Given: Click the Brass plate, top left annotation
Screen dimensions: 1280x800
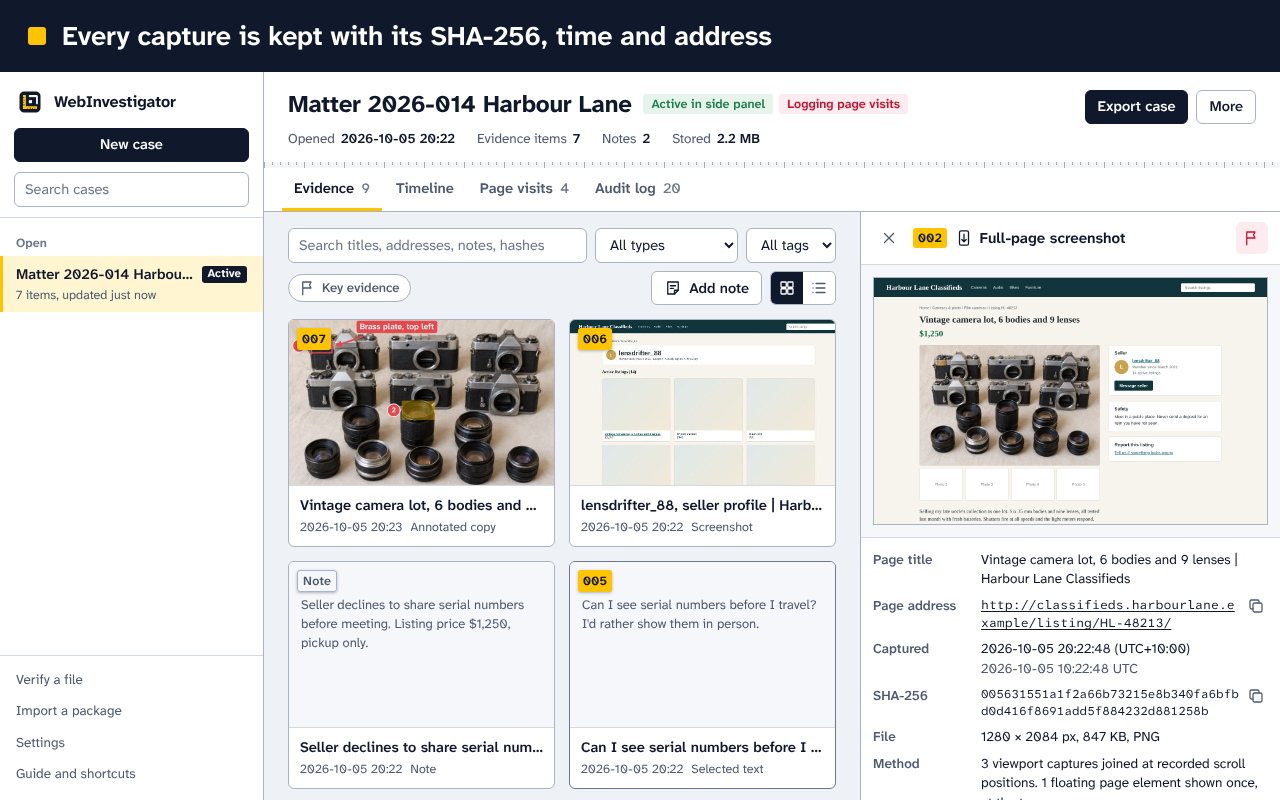Looking at the screenshot, I should coord(397,327).
